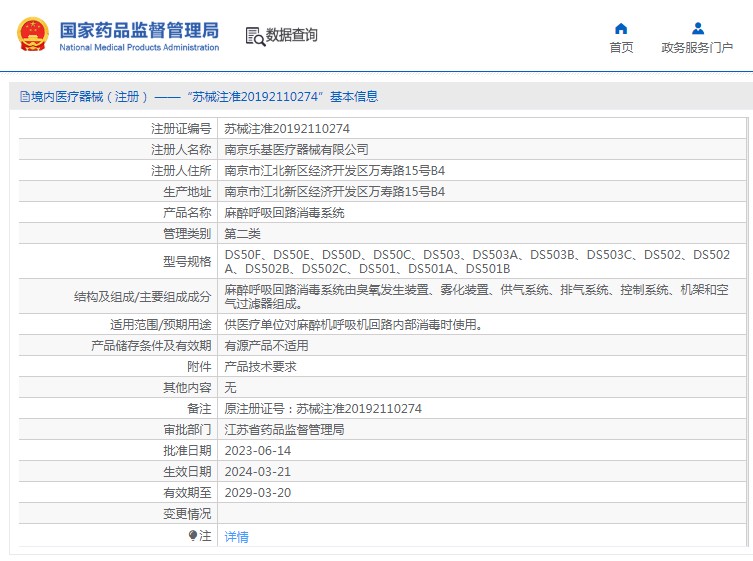The width and height of the screenshot is (753, 561).
Task: Open the 政务服务门户 person icon
Action: coord(698,29)
